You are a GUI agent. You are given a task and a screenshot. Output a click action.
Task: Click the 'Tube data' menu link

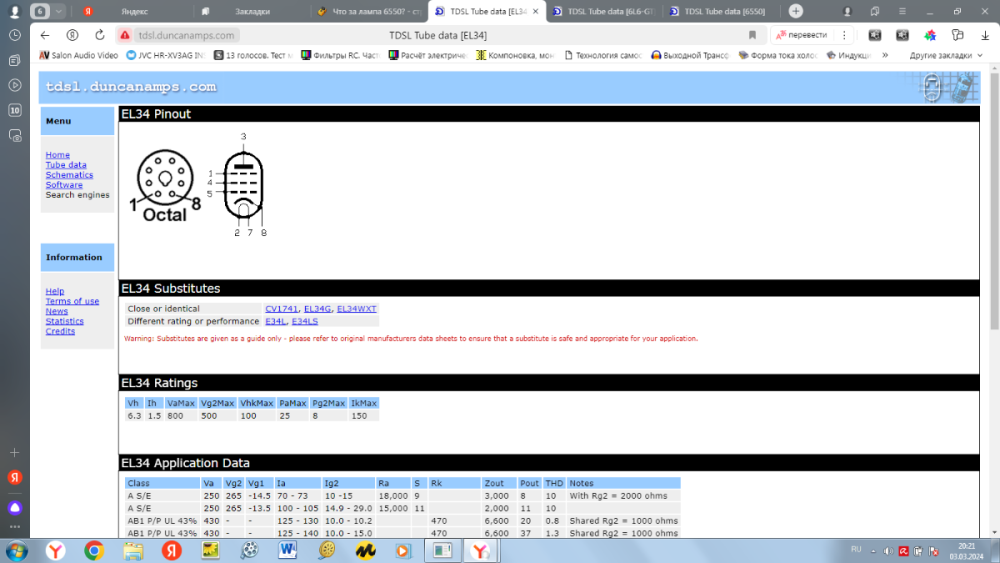pyautogui.click(x=66, y=165)
